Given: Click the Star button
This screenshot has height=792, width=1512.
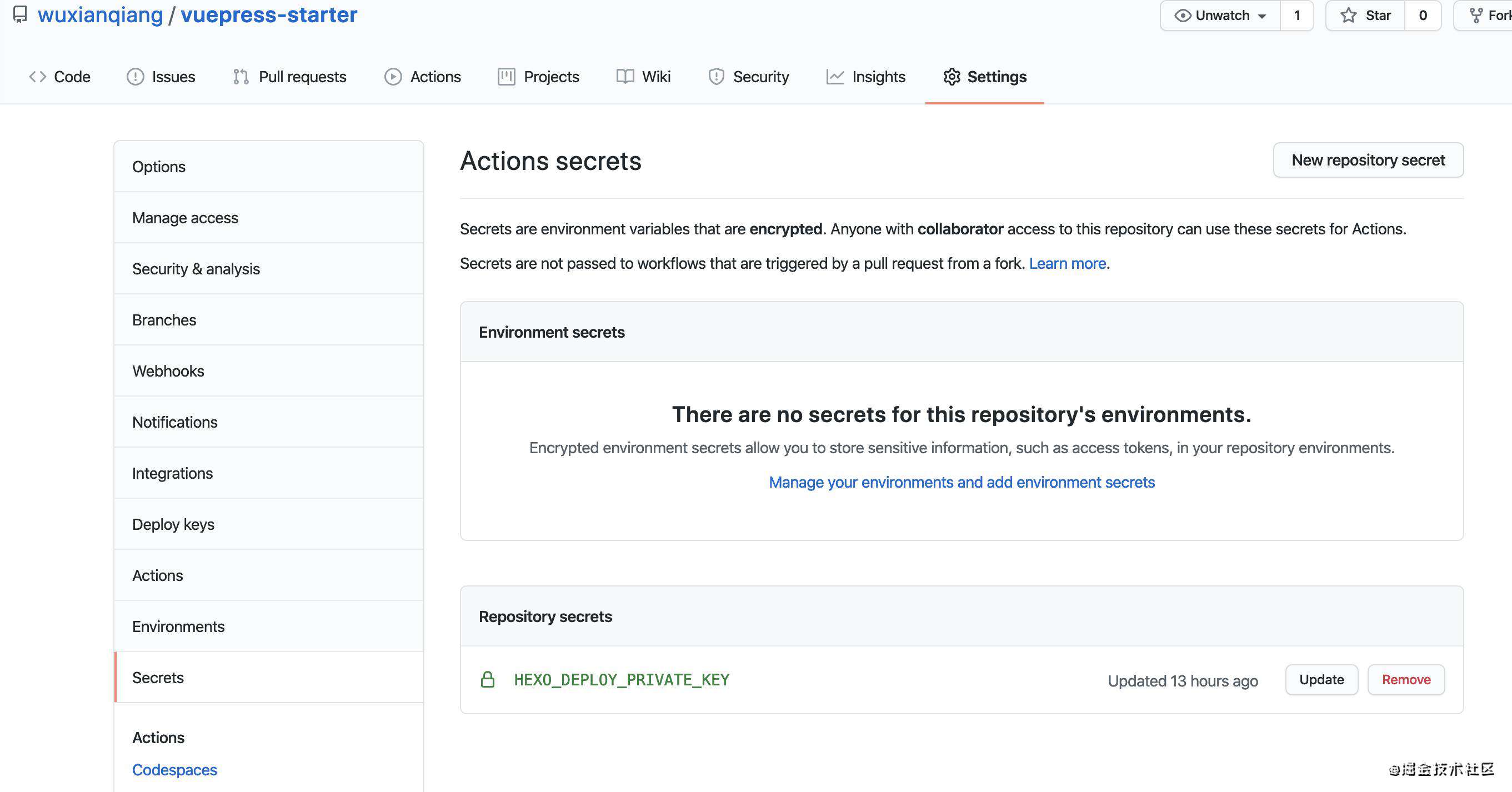Looking at the screenshot, I should coord(1365,15).
